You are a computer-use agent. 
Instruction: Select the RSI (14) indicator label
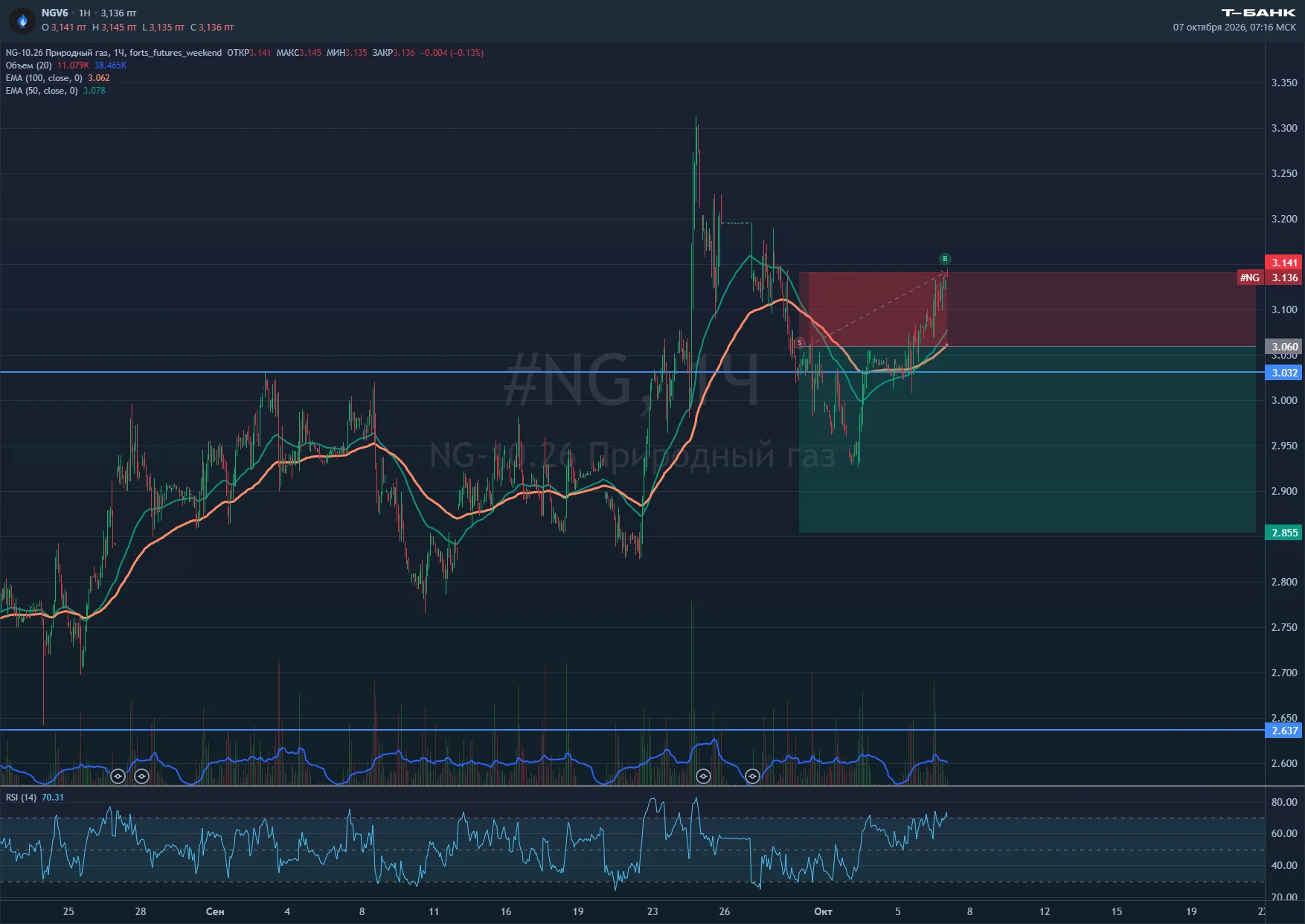(x=21, y=798)
